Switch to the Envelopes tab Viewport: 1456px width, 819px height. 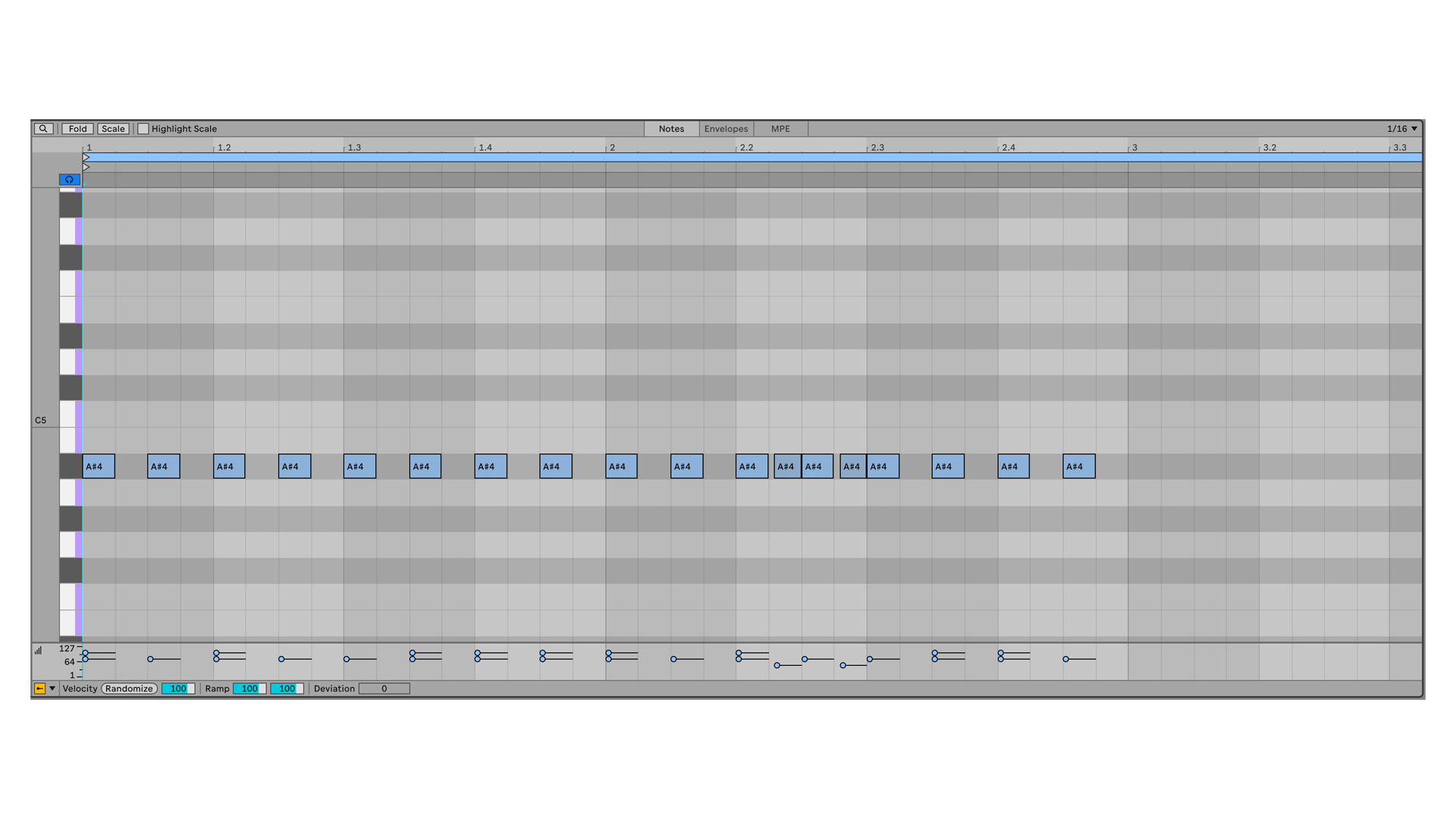click(x=726, y=129)
